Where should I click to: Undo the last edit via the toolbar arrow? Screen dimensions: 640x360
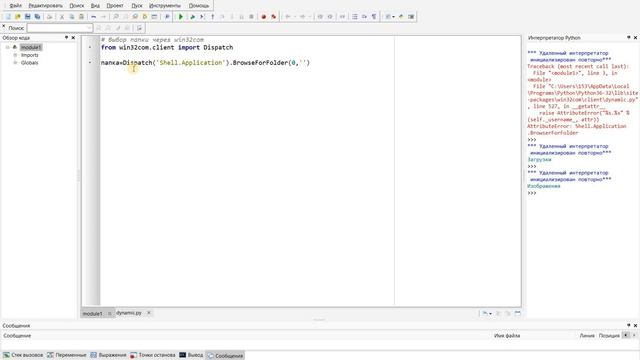pos(93,17)
